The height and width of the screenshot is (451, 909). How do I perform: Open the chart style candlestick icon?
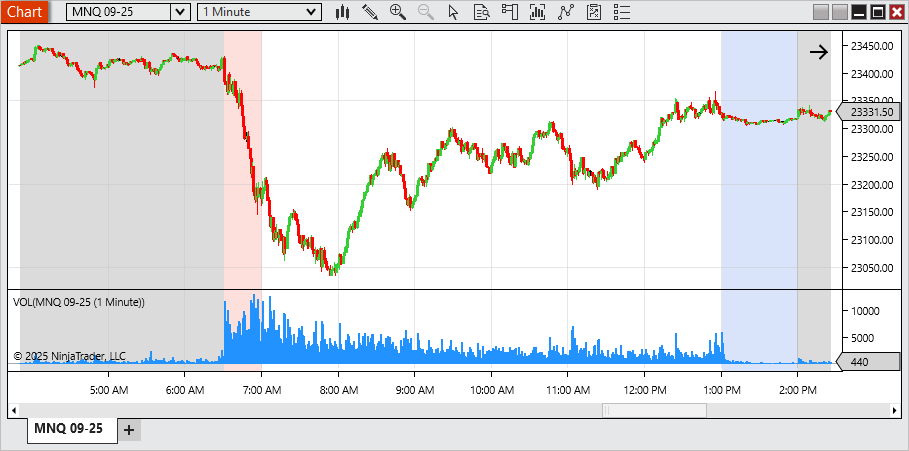(x=342, y=12)
